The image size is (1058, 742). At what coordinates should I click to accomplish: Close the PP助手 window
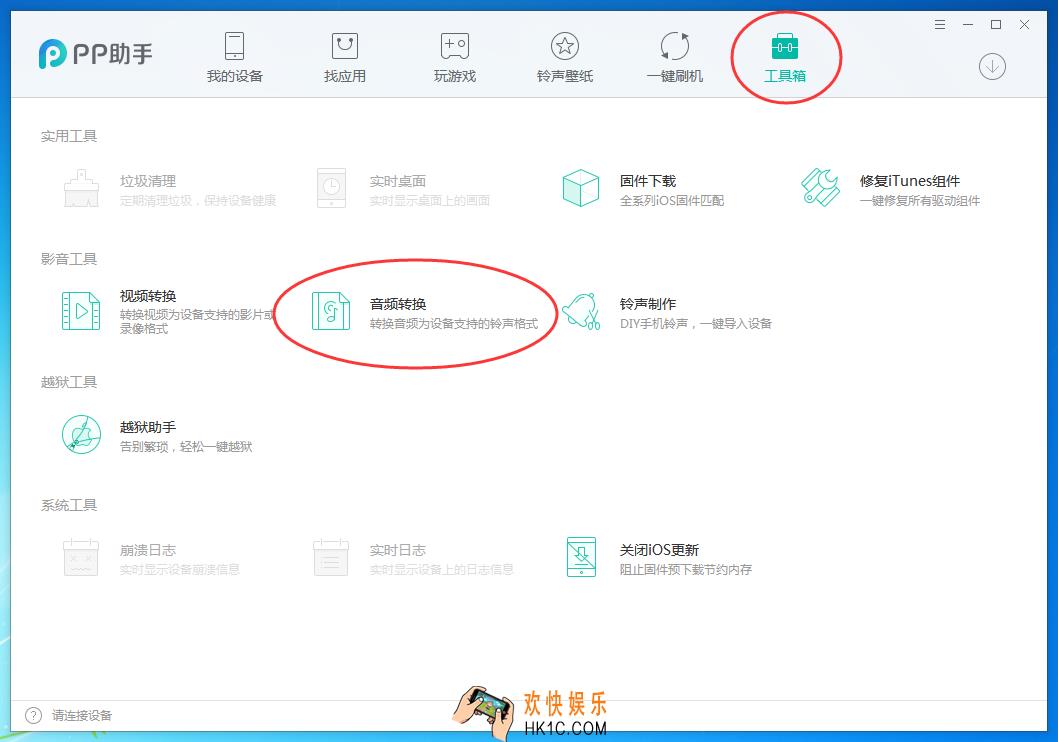(1024, 24)
